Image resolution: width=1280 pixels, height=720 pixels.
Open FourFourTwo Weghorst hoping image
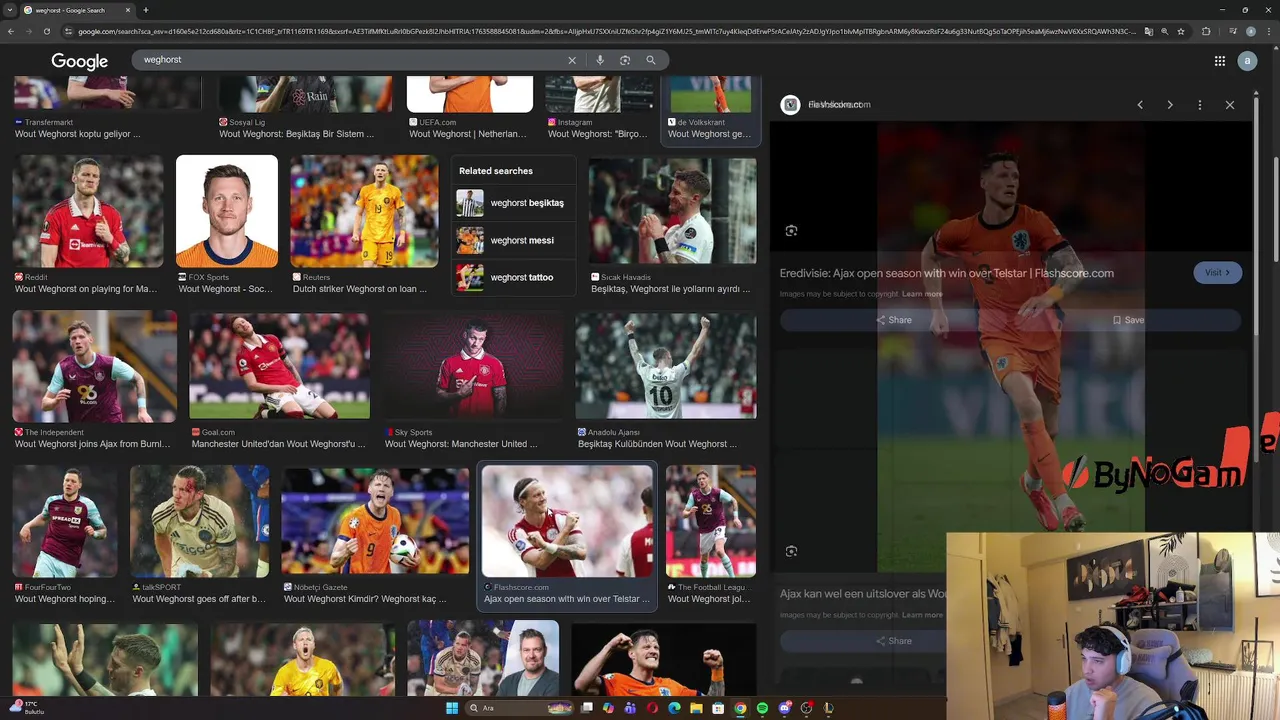pos(65,521)
